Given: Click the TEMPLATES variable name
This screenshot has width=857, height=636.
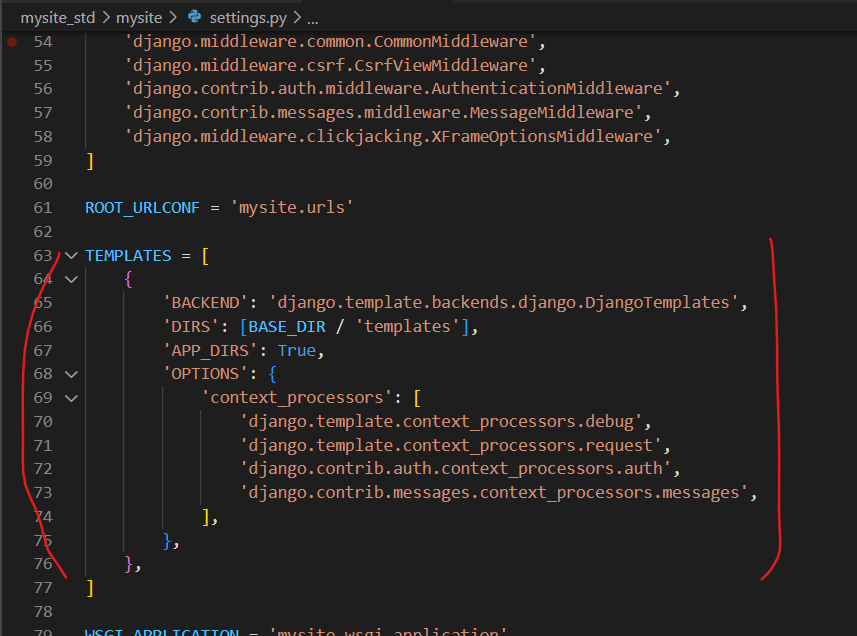Looking at the screenshot, I should coord(128,256).
